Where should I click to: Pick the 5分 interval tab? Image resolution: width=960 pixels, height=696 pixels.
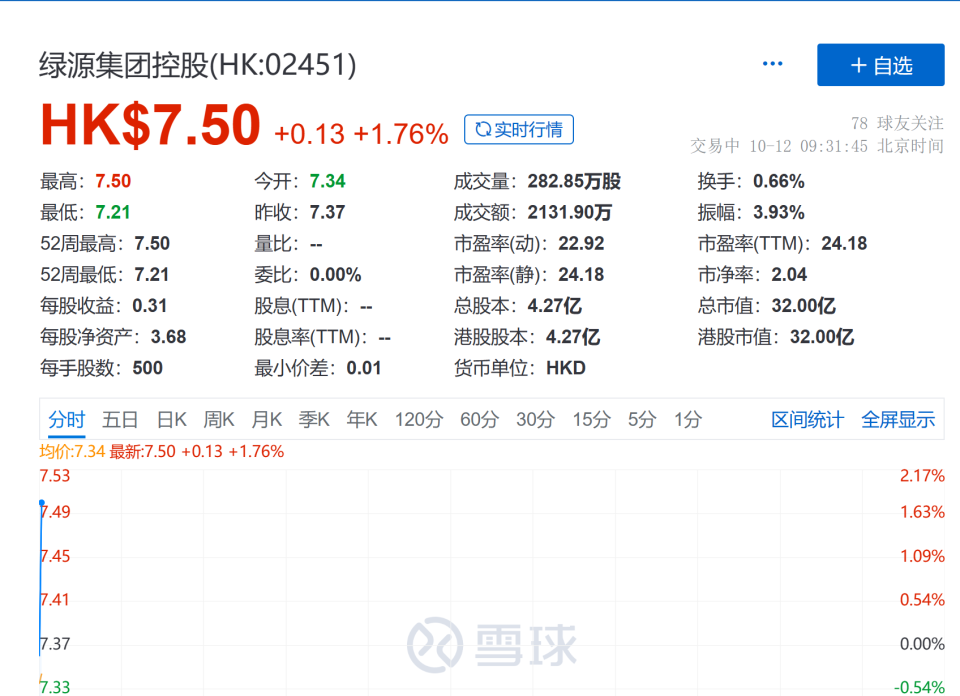pyautogui.click(x=642, y=420)
